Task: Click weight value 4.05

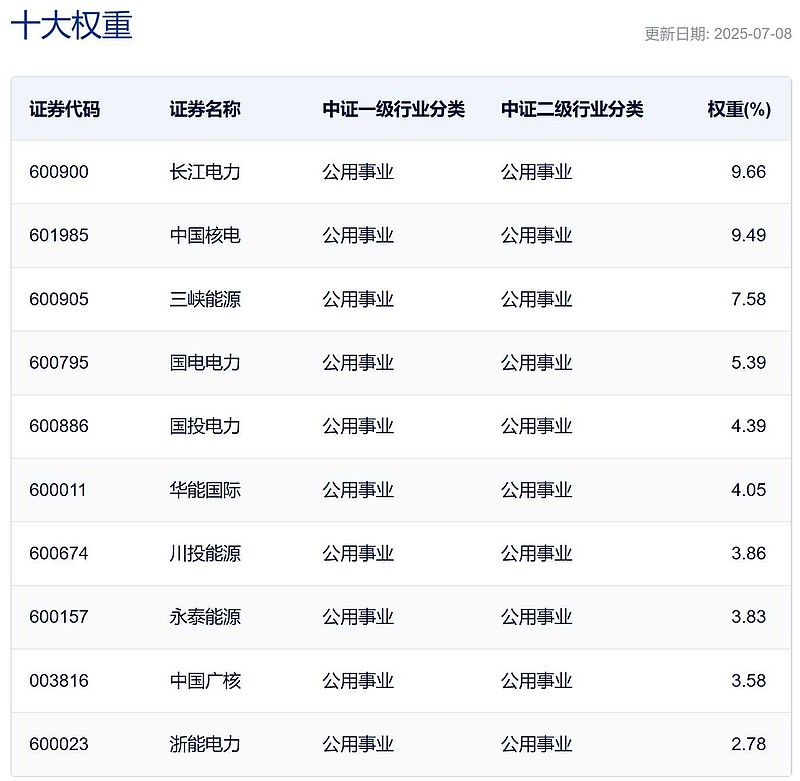Action: tap(748, 490)
